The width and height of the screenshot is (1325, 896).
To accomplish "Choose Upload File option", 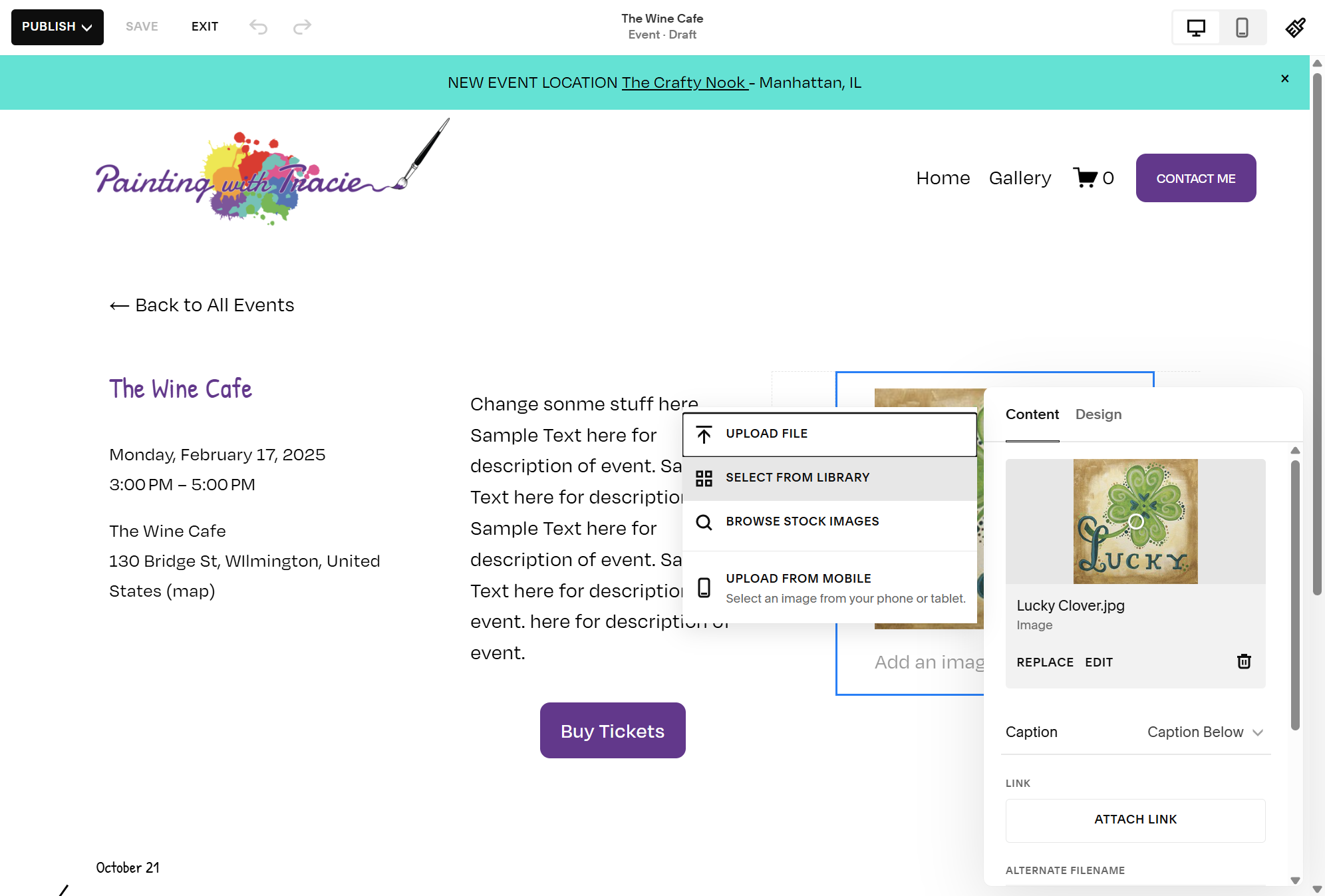I will click(x=829, y=434).
